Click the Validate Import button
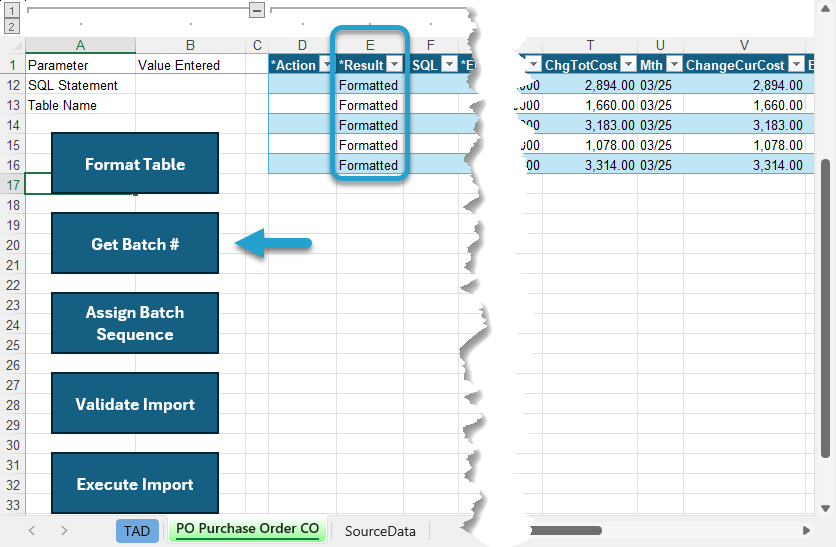 click(135, 403)
